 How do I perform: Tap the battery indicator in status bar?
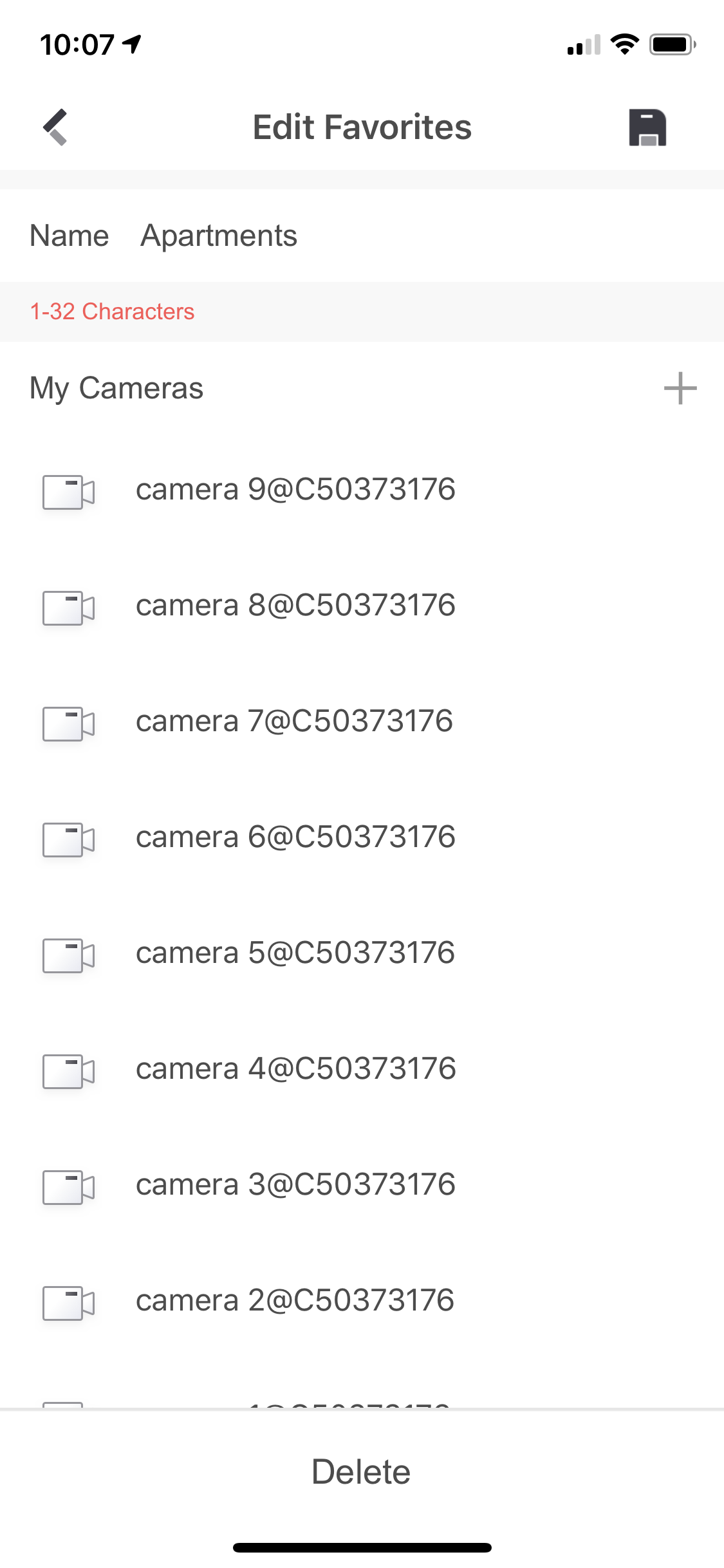(672, 44)
